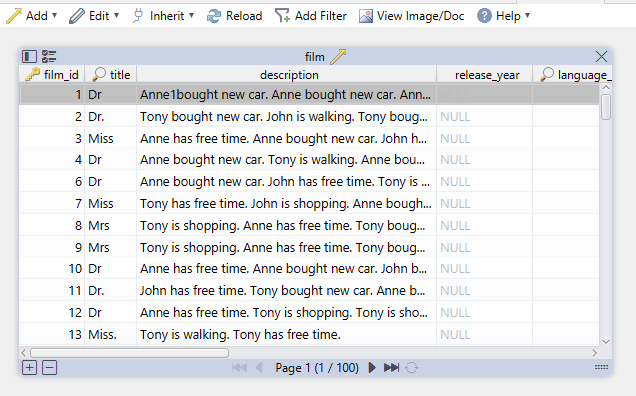Select film_id cell 1
Screen dimensions: 636x396
[x=52, y=95]
